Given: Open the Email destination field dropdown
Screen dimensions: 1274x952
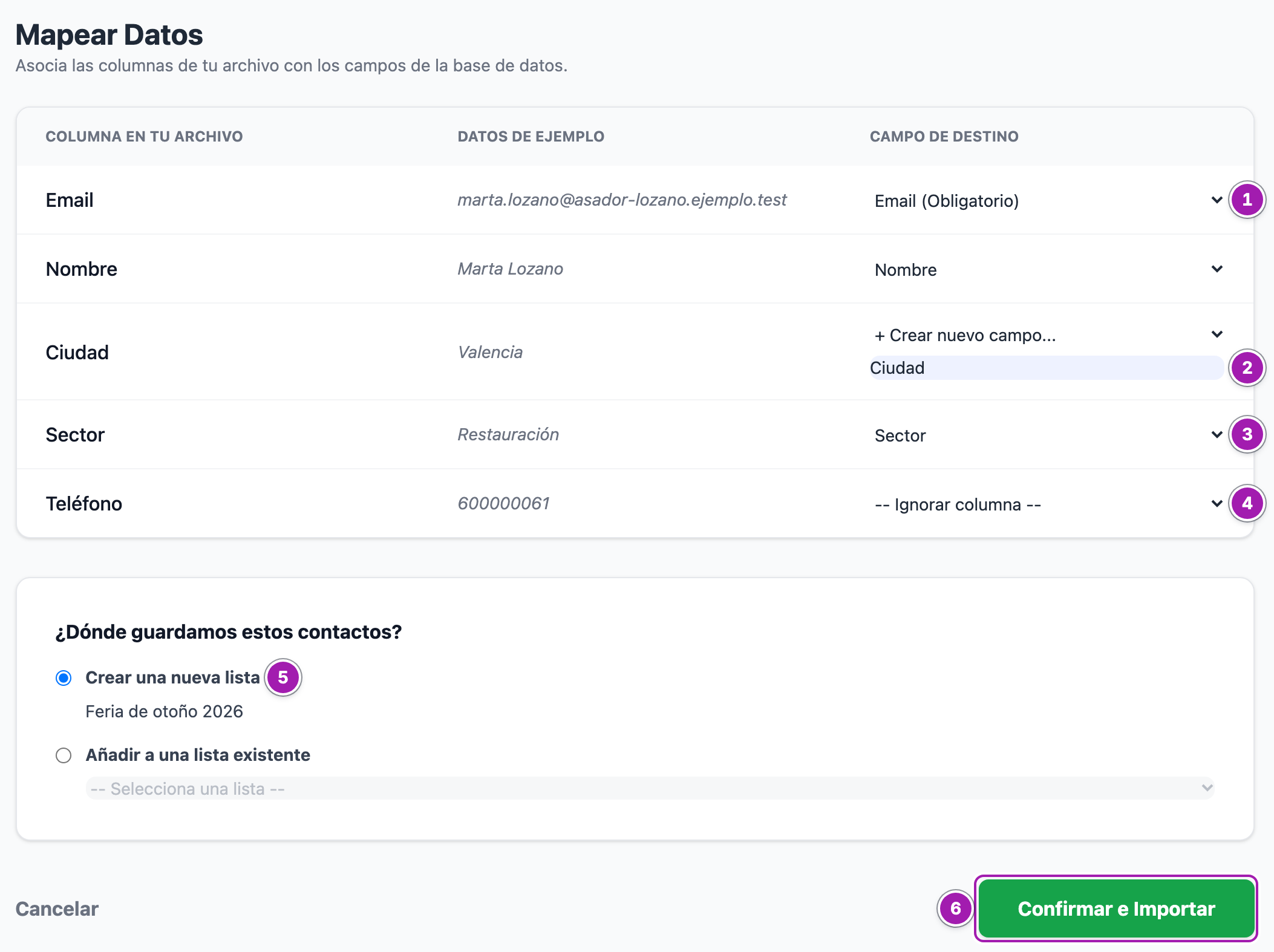Looking at the screenshot, I should (x=1048, y=201).
